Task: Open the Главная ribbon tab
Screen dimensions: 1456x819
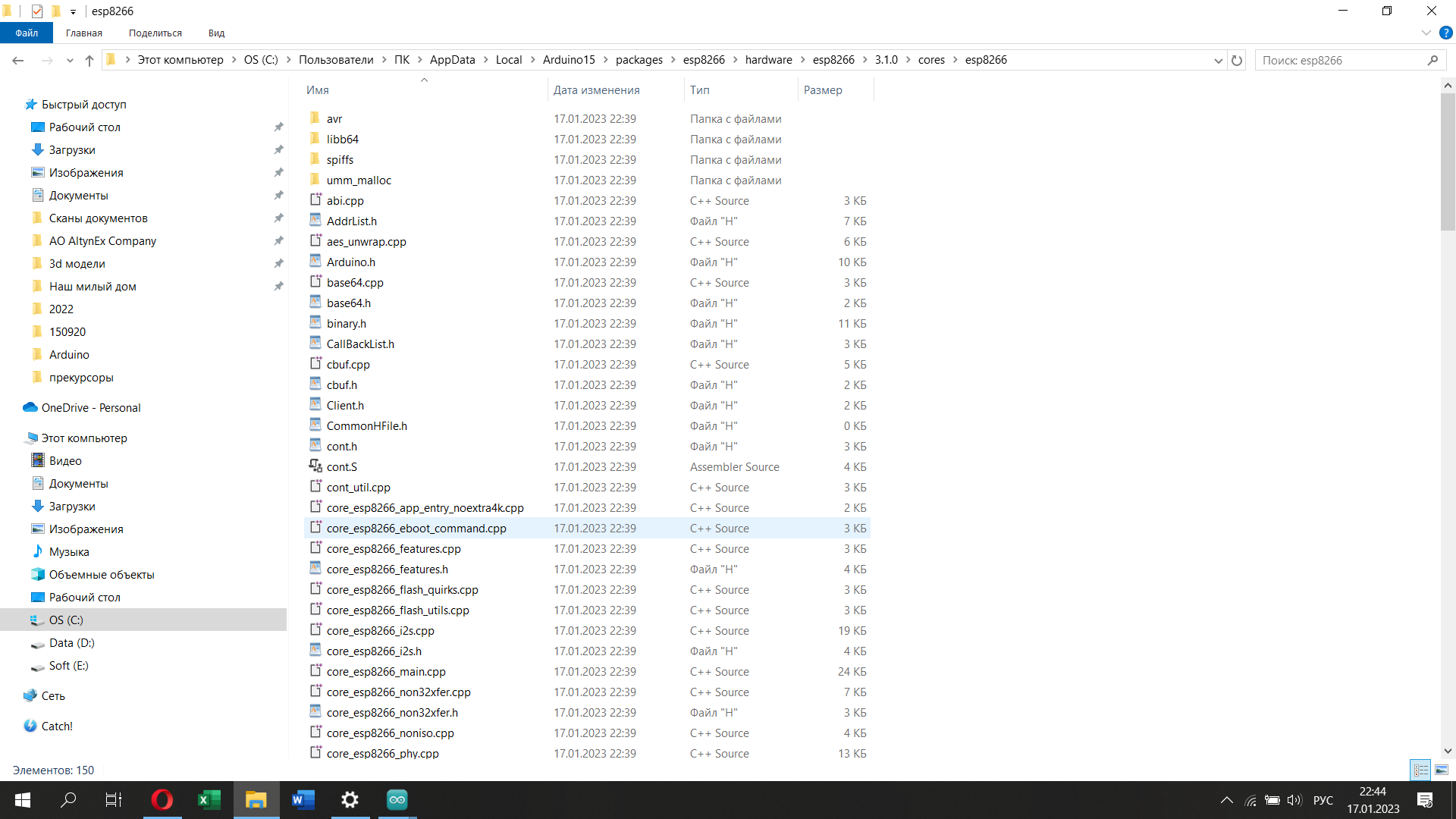Action: coord(84,33)
